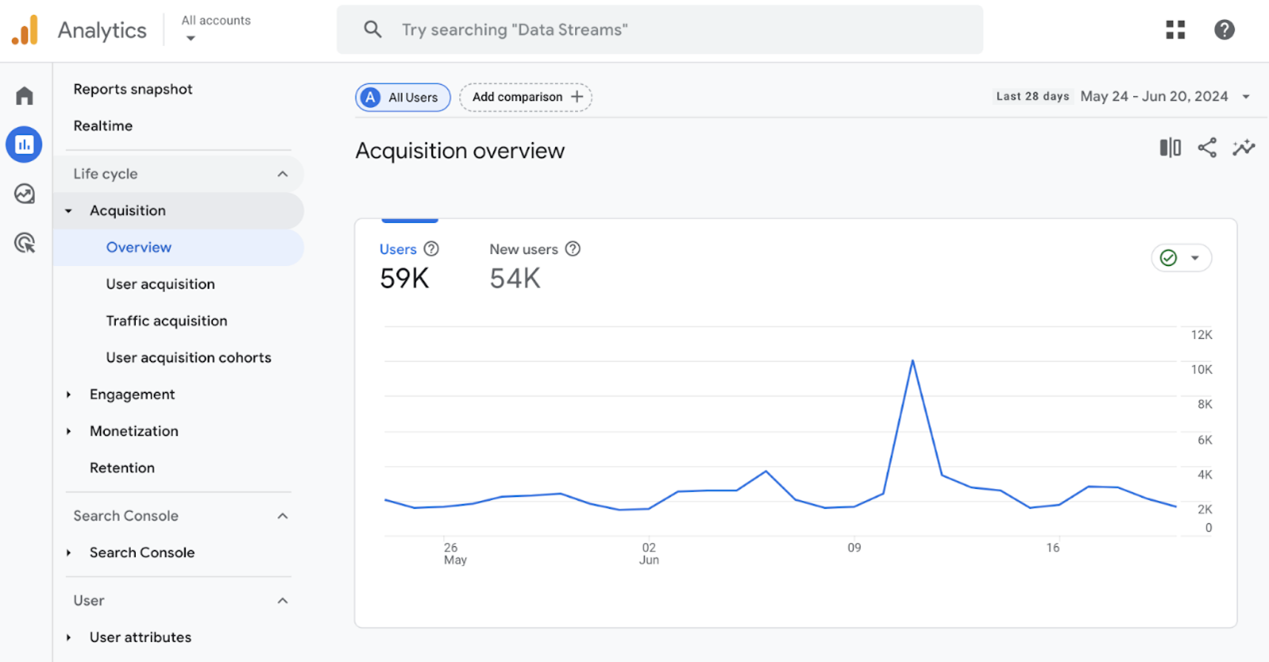This screenshot has width=1269, height=662.
Task: Click the search field at top
Action: 660,30
